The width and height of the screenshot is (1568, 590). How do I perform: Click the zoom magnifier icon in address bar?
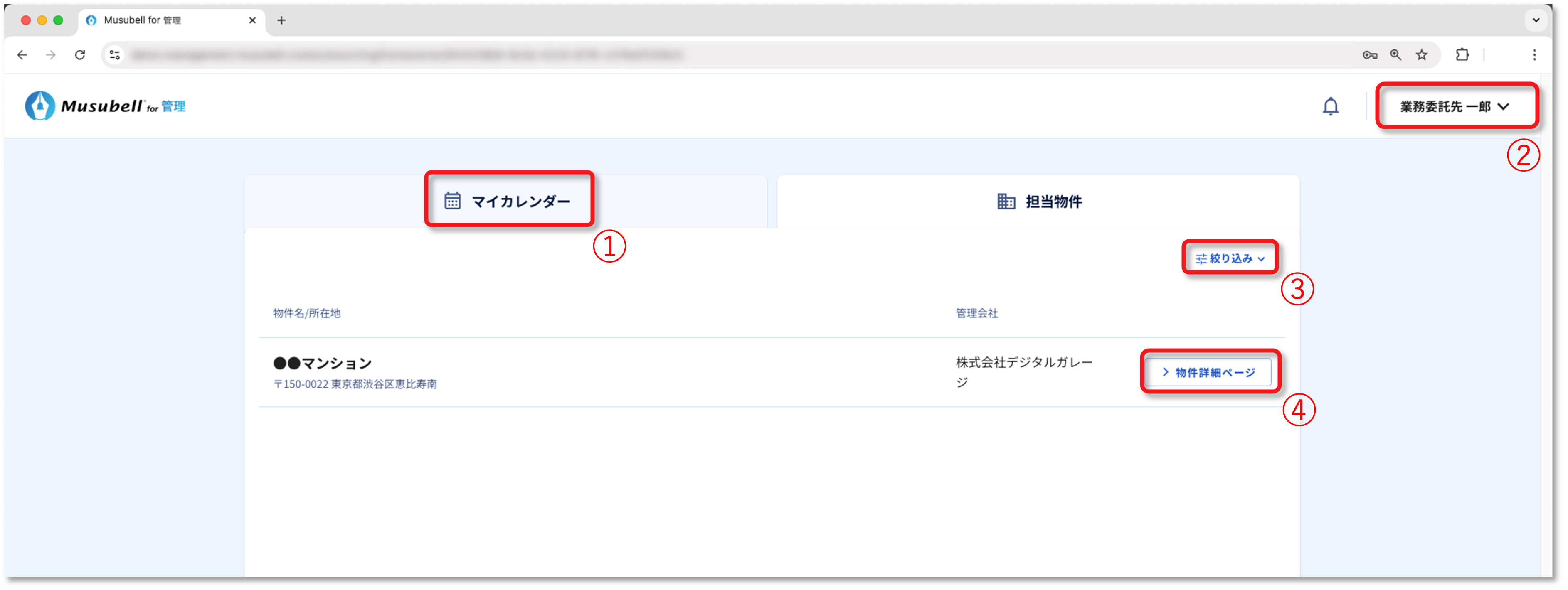tap(1396, 55)
